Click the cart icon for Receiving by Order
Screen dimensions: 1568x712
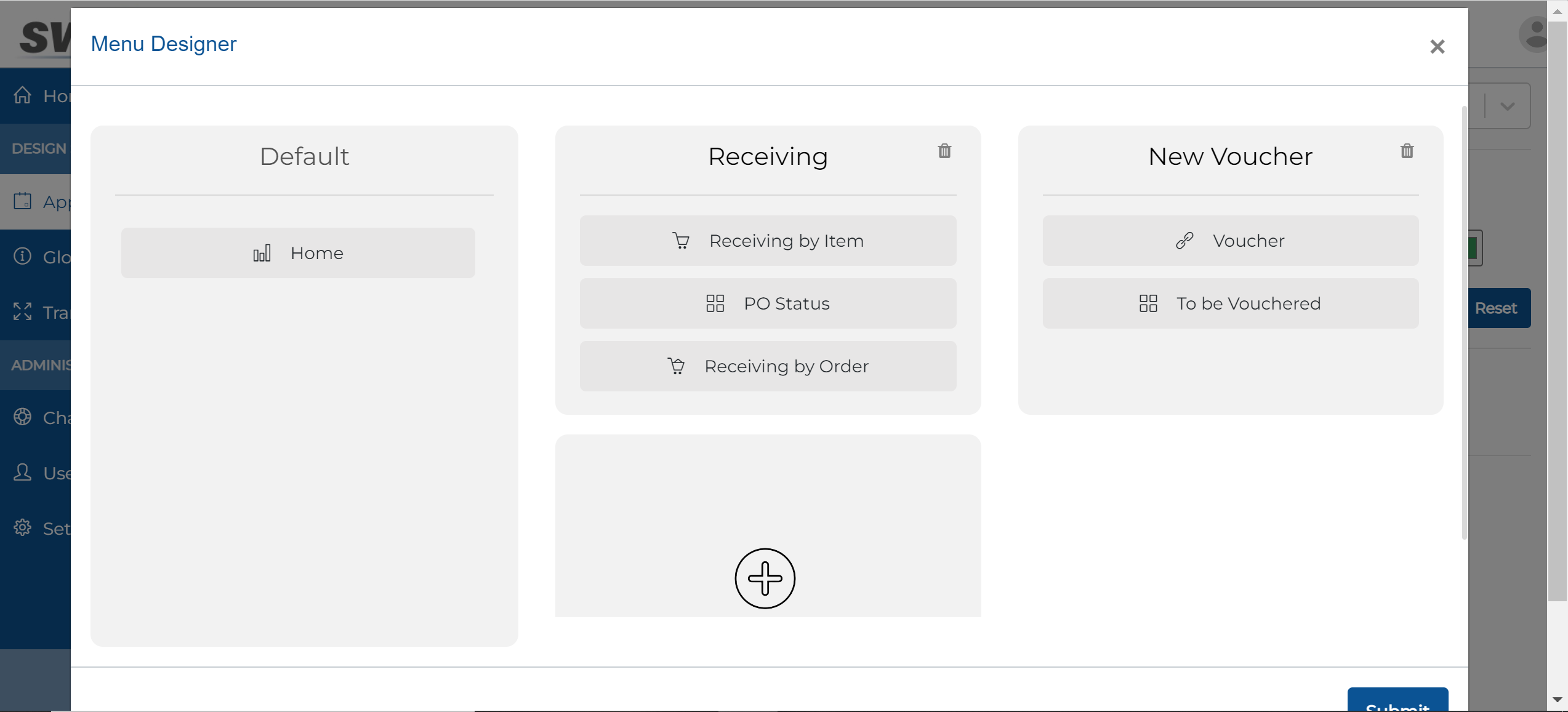676,366
